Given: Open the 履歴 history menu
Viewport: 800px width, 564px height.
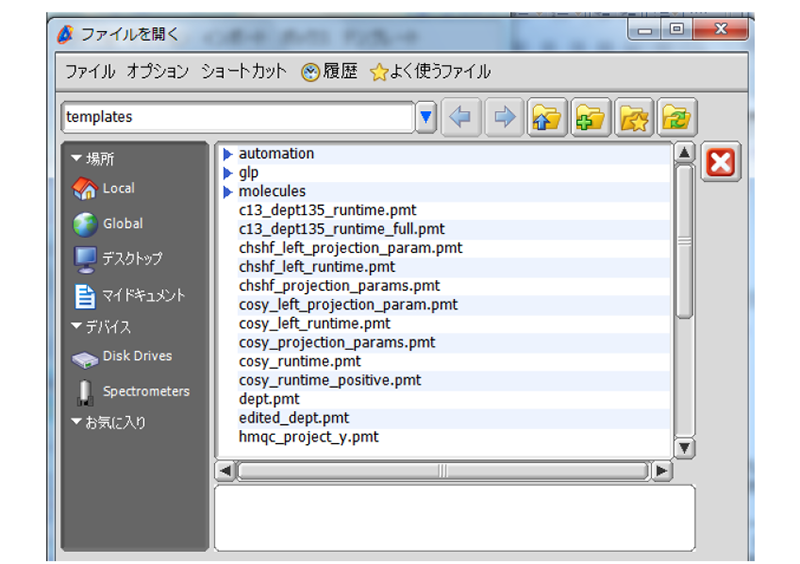Looking at the screenshot, I should pyautogui.click(x=329, y=72).
